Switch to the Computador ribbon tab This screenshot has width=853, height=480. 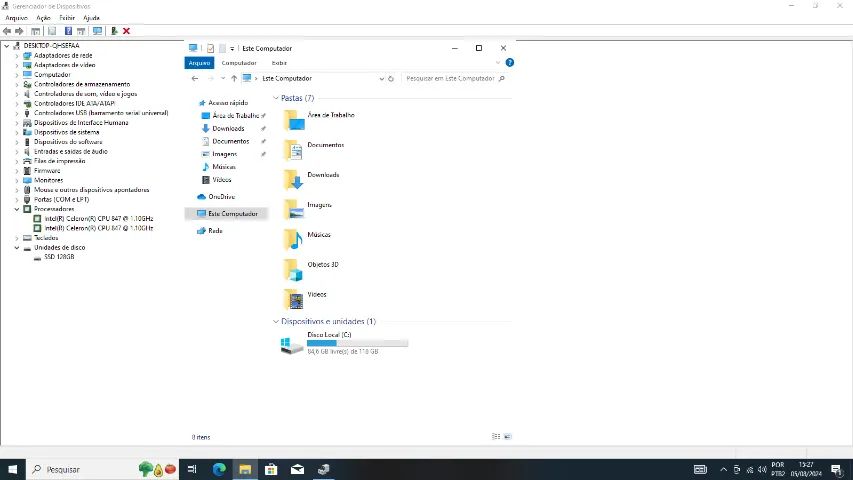click(239, 63)
